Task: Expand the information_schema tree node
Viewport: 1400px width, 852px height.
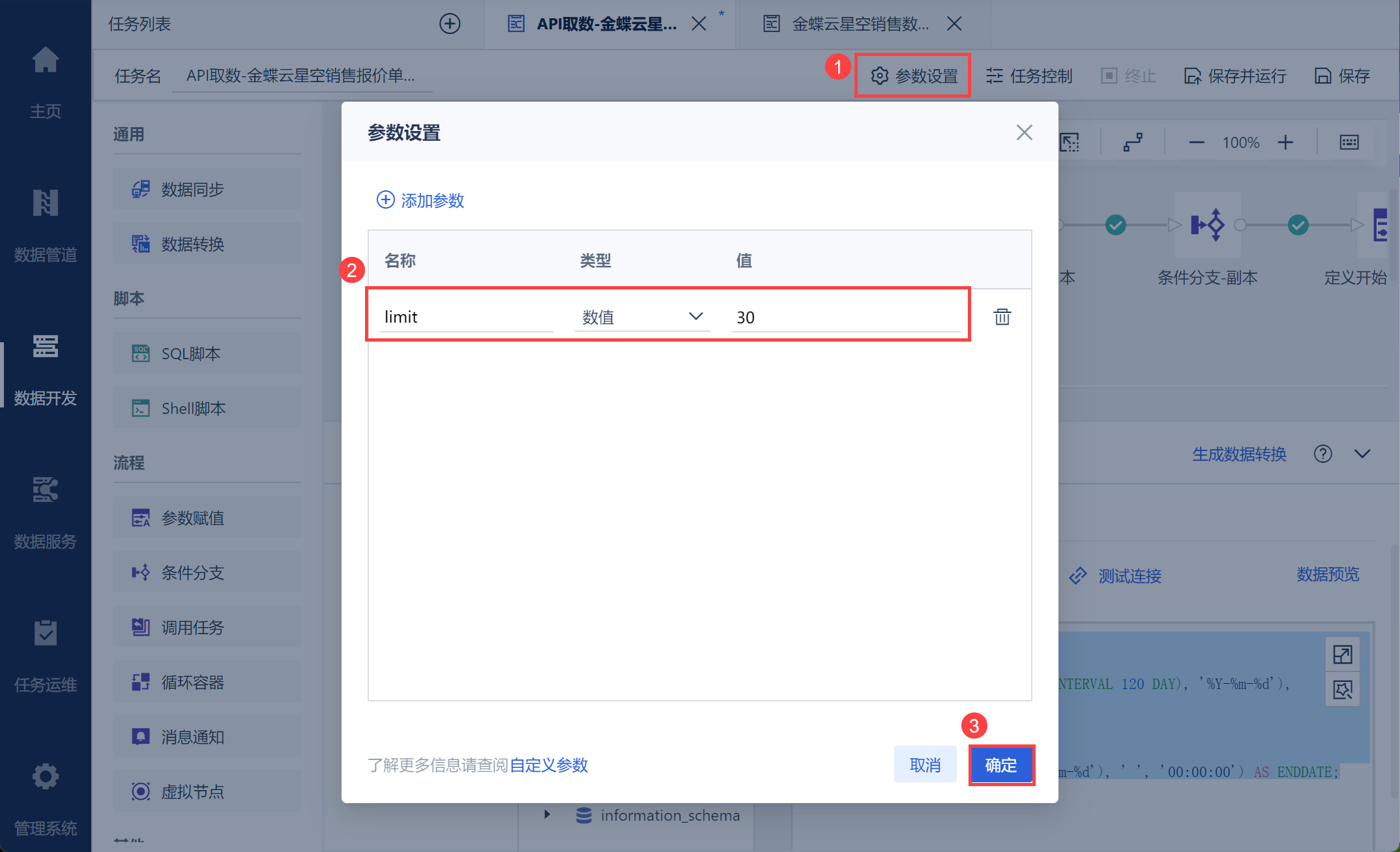Action: pyautogui.click(x=547, y=814)
